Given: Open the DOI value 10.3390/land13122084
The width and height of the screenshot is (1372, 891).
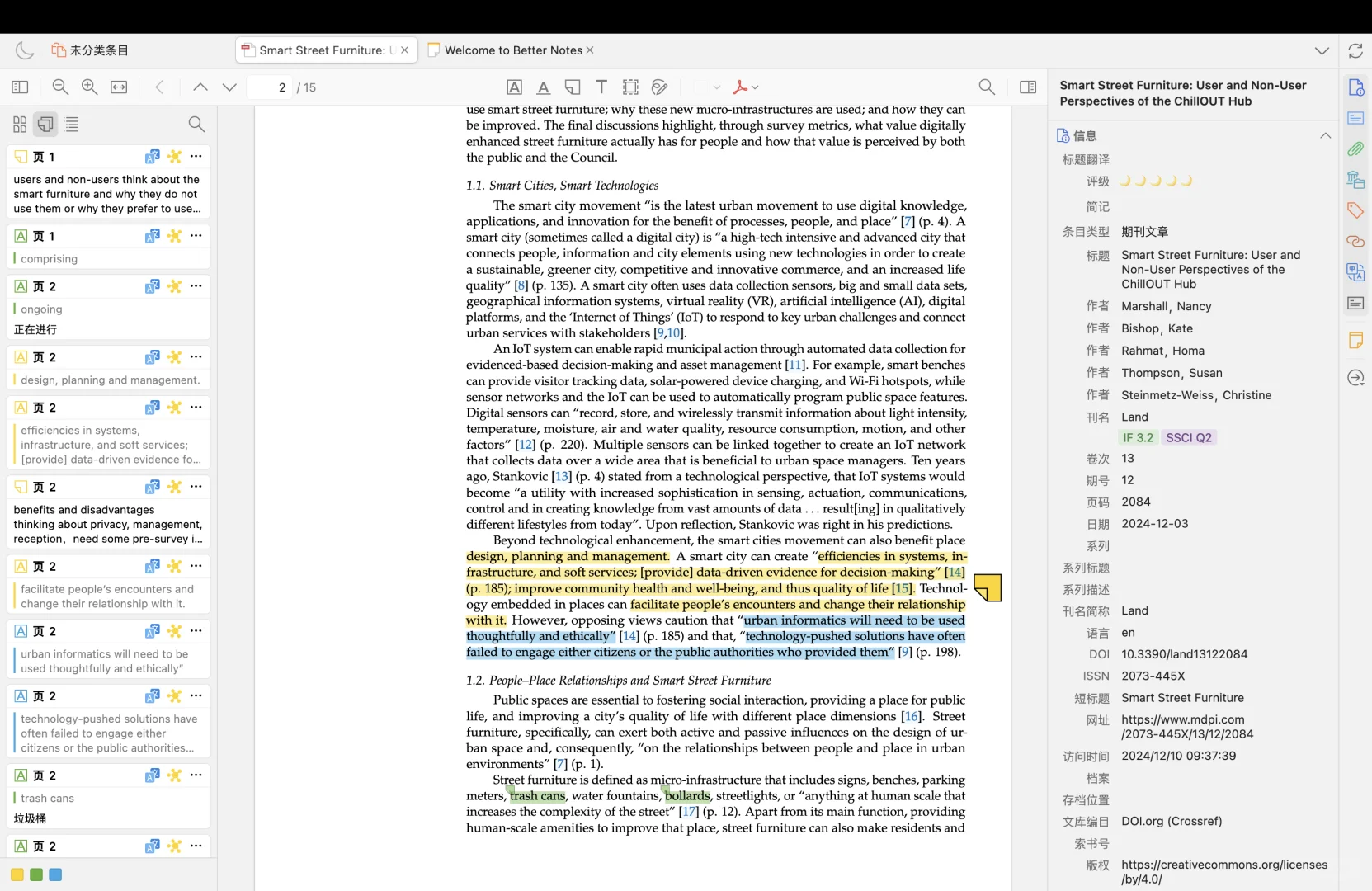Looking at the screenshot, I should 1184,654.
